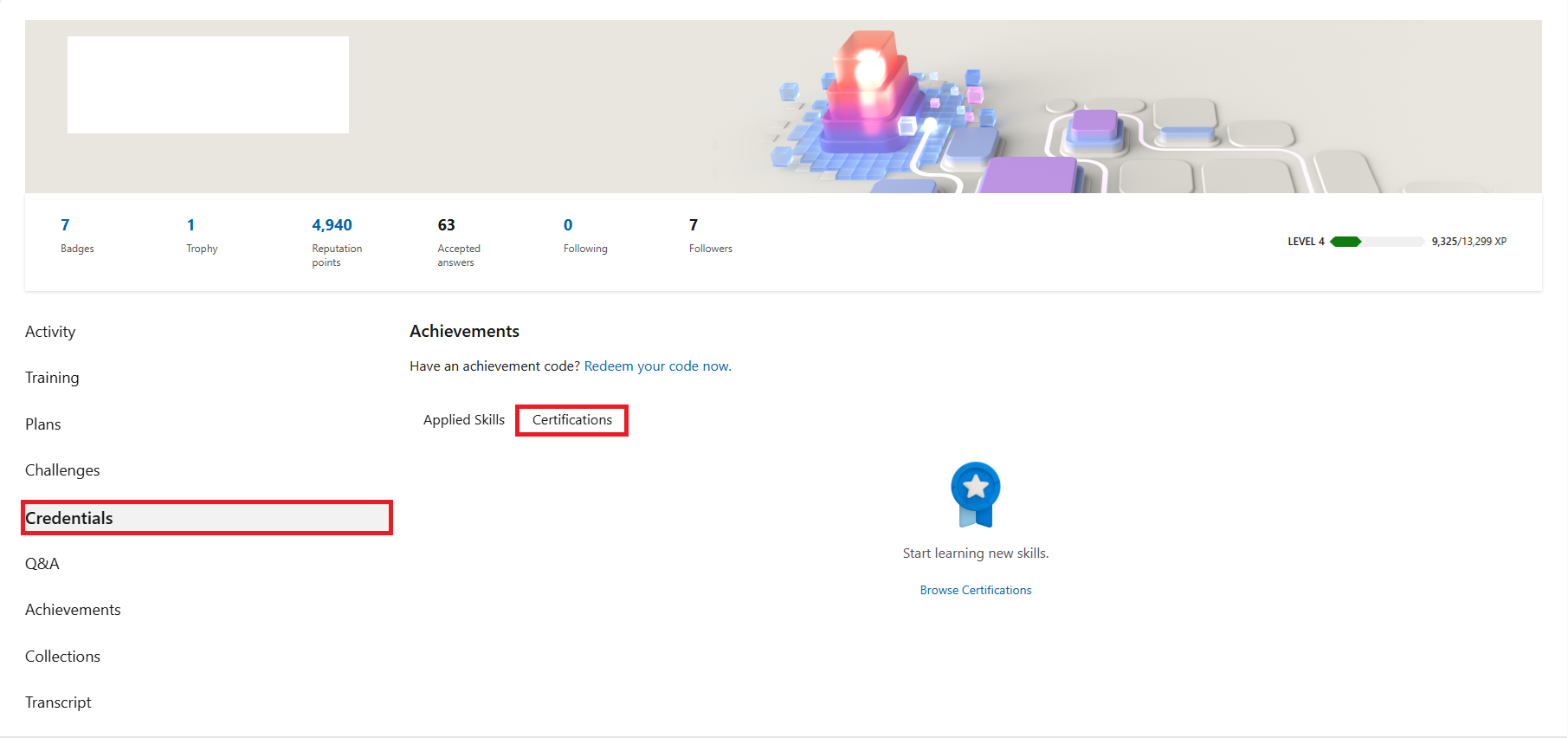Select the Credentials sidebar item

tap(207, 518)
